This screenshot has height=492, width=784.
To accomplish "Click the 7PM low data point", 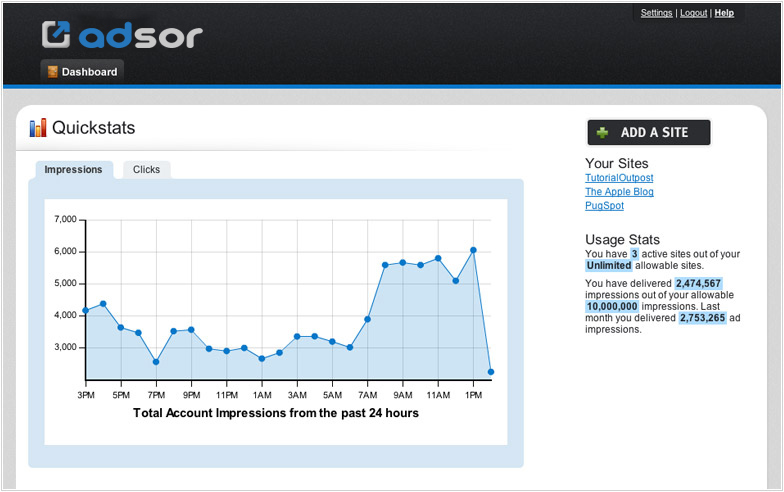I will click(x=156, y=362).
